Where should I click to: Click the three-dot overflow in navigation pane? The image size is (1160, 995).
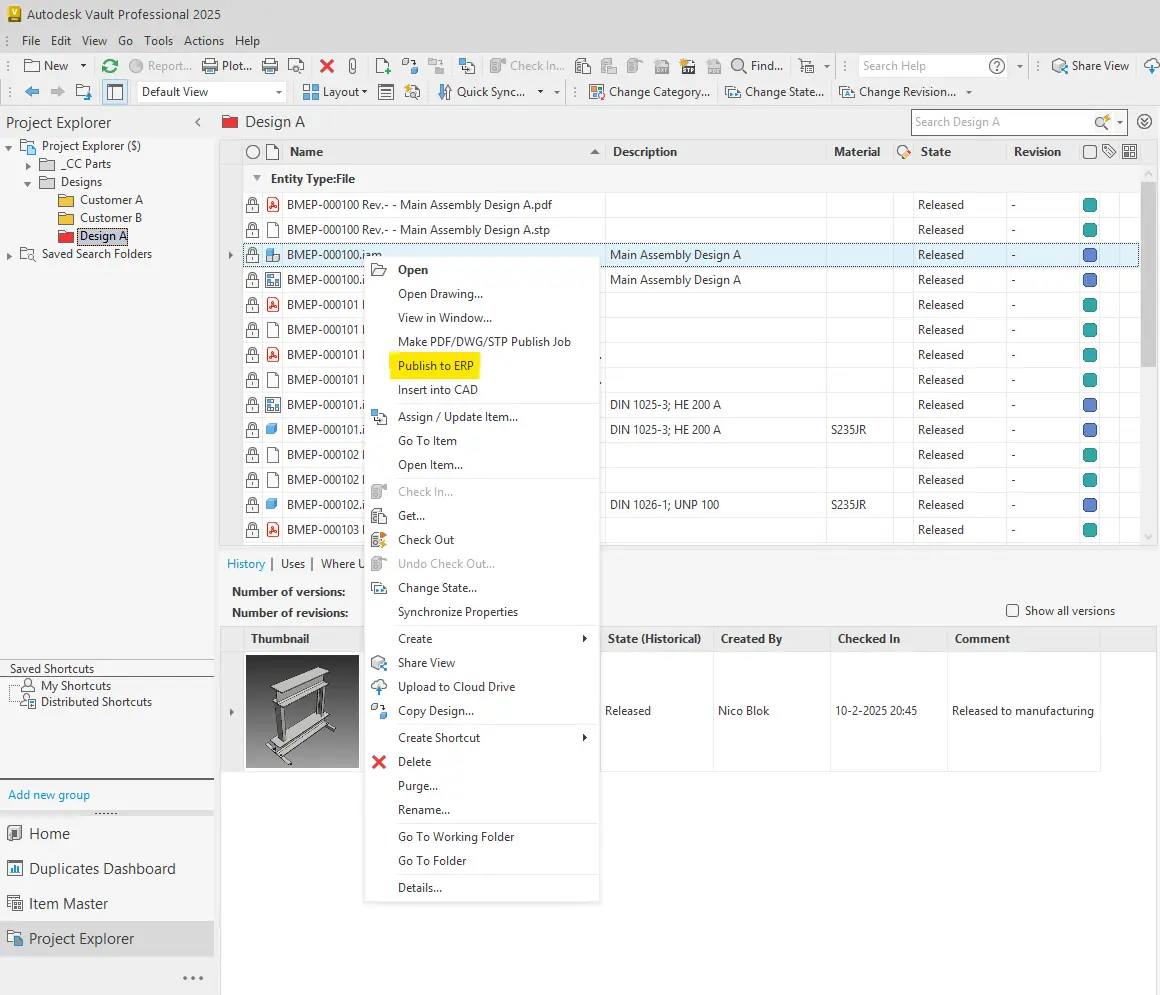click(193, 978)
